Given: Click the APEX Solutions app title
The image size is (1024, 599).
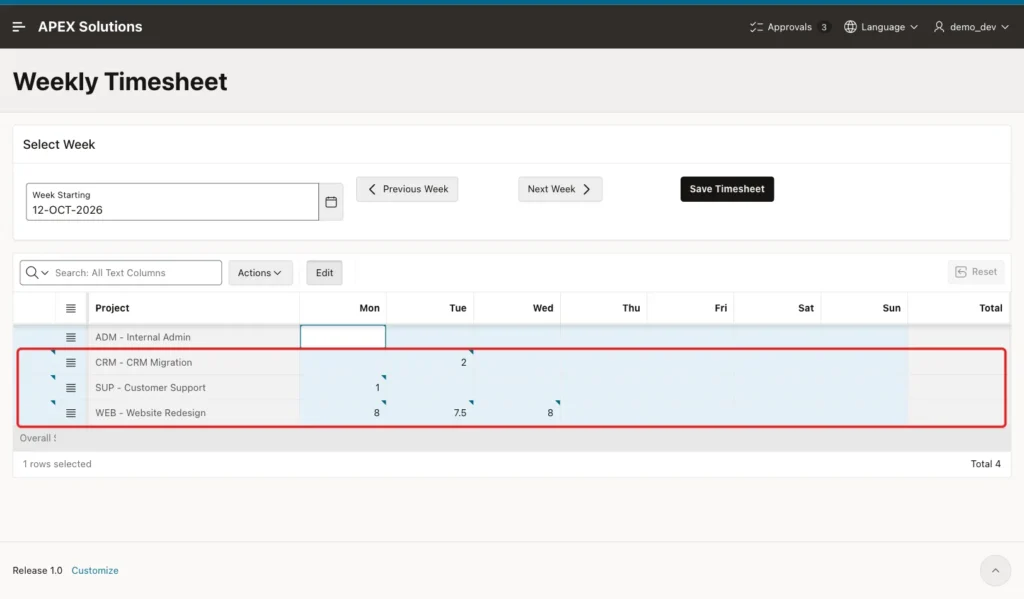Looking at the screenshot, I should click(90, 27).
